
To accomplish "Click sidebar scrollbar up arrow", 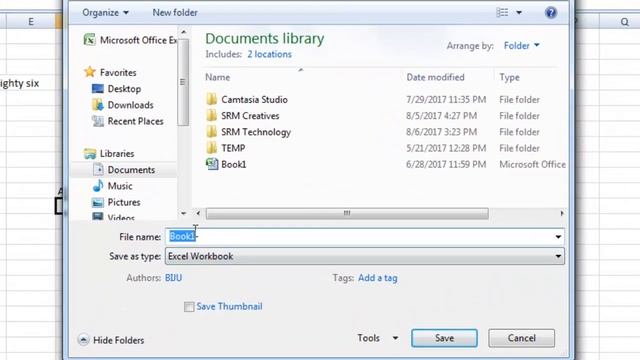I will [183, 31].
